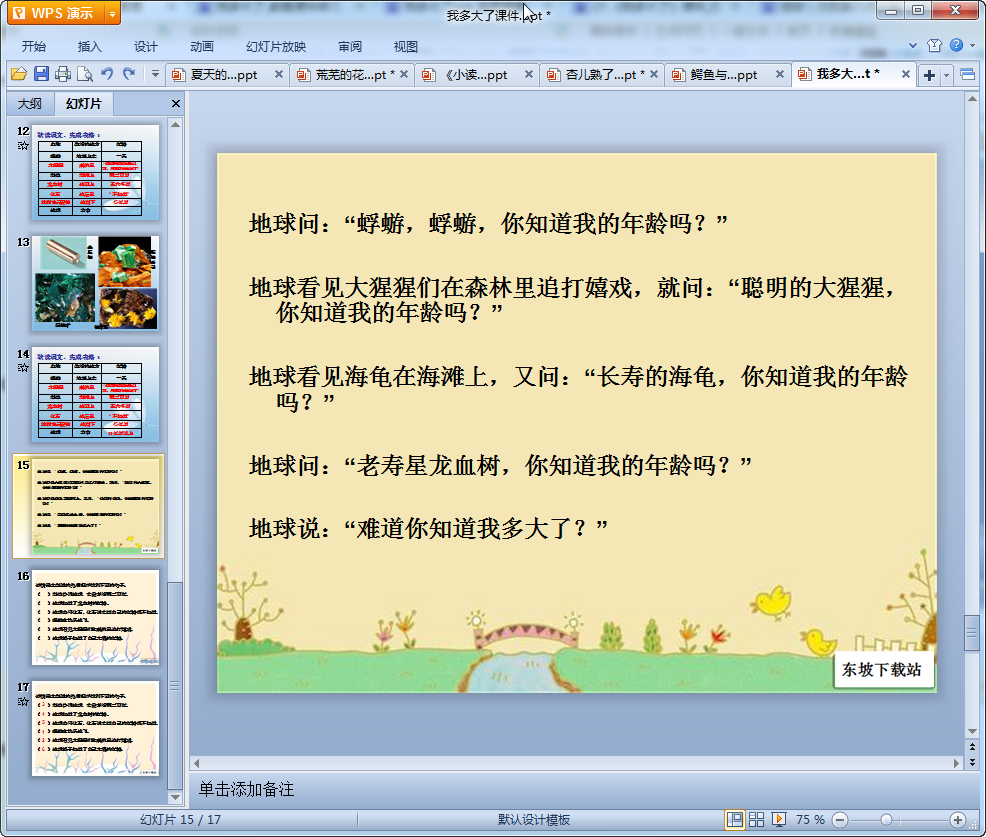The width and height of the screenshot is (986, 837).
Task: Save the presentation with the disk icon
Action: pyautogui.click(x=42, y=74)
